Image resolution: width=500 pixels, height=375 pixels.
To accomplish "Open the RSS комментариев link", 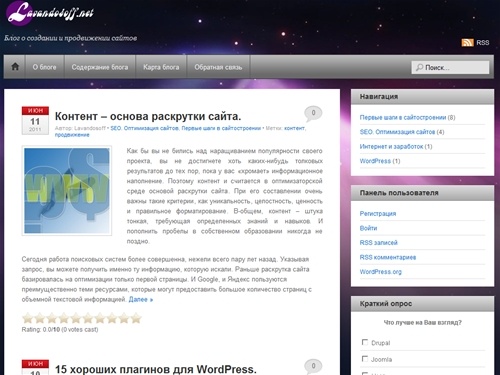I will click(388, 257).
